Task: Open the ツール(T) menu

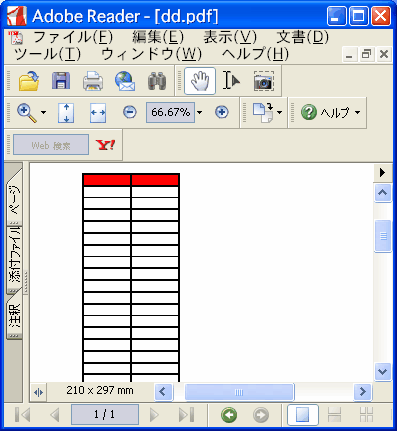Action: (x=48, y=54)
